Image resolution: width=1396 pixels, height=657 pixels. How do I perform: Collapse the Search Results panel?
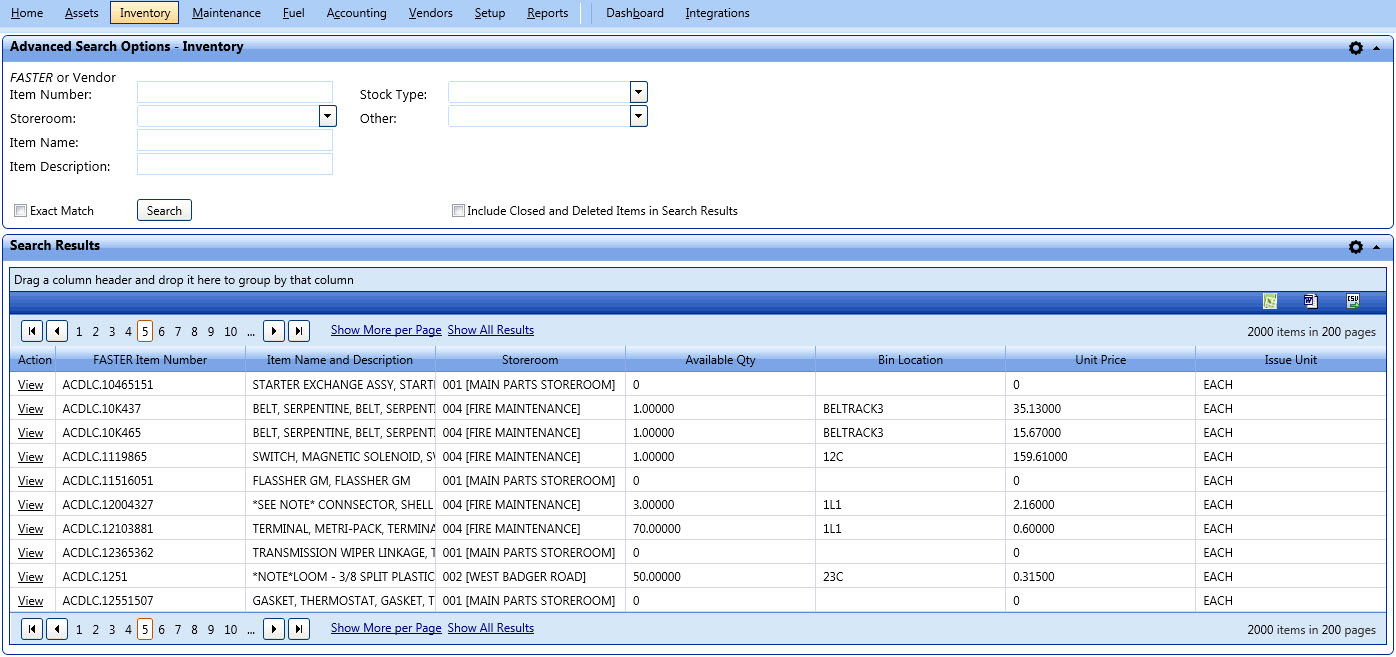1377,247
